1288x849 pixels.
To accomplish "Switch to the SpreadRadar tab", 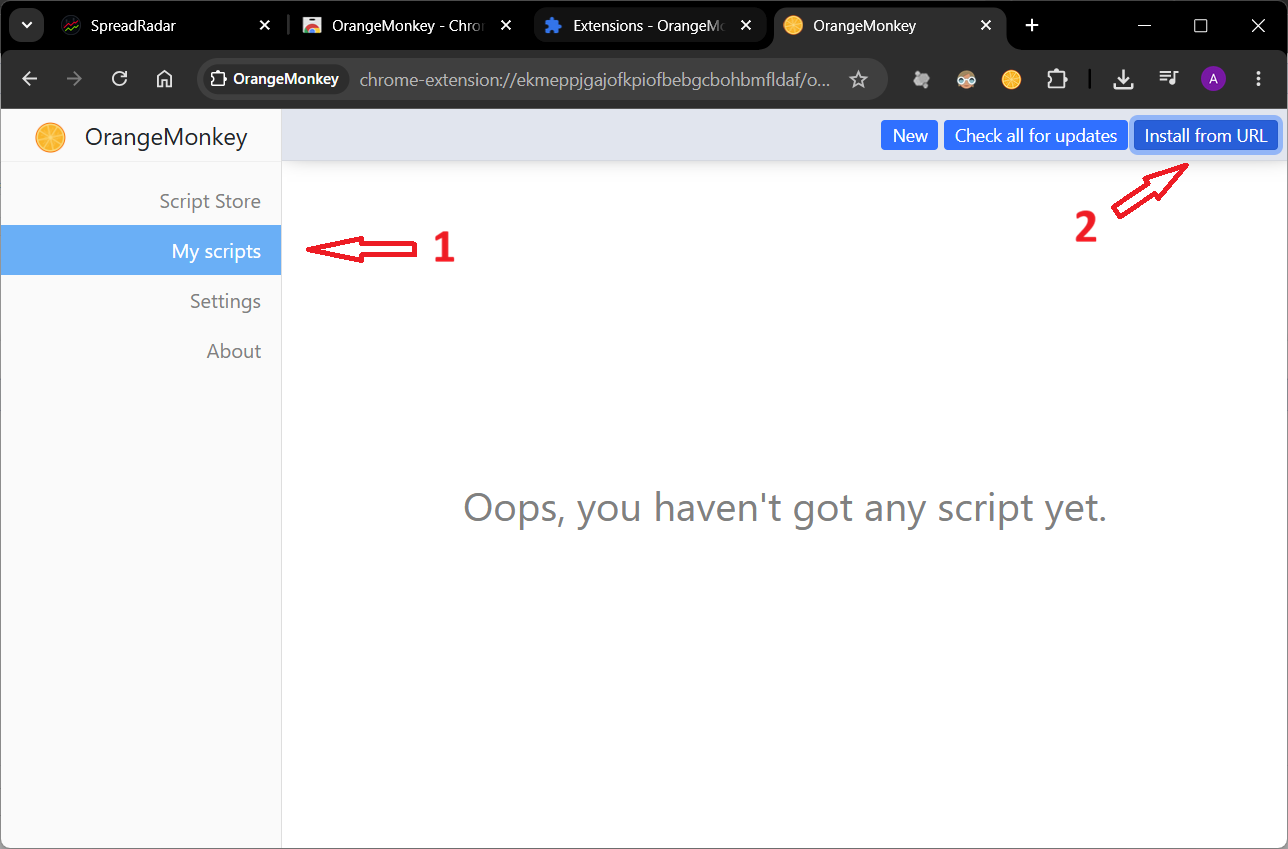I will (166, 26).
